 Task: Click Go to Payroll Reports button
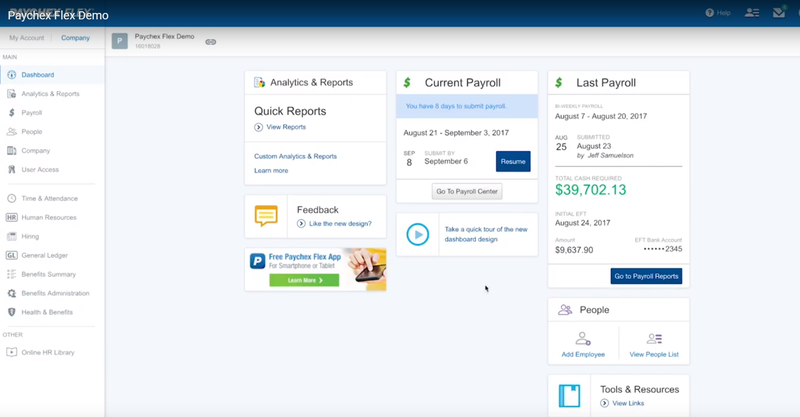pyautogui.click(x=646, y=276)
